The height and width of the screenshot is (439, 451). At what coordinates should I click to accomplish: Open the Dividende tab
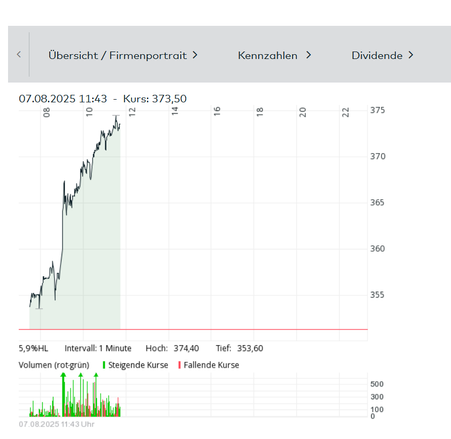coord(382,55)
